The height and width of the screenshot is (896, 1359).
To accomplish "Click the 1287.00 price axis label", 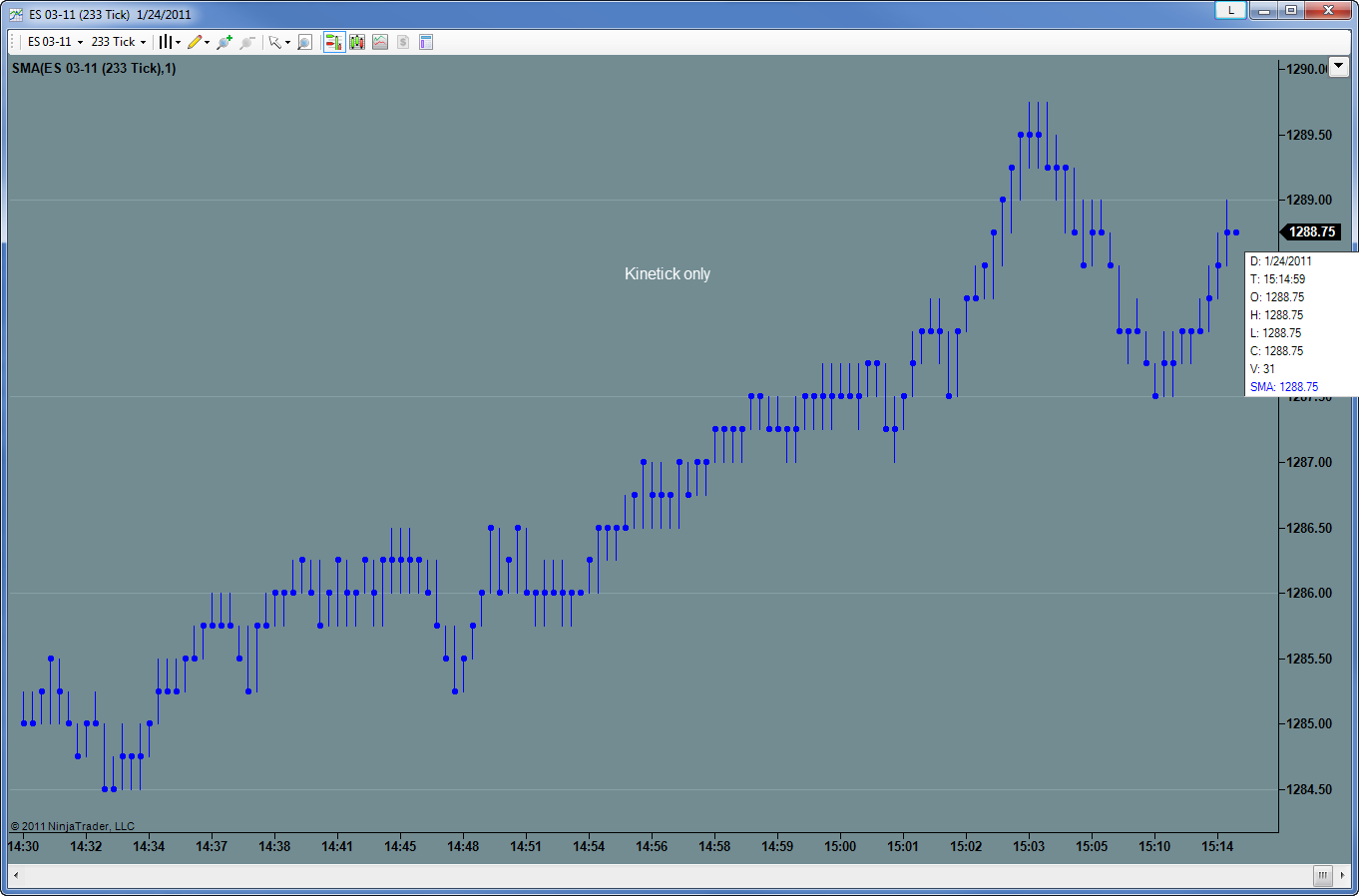I will click(x=1309, y=462).
